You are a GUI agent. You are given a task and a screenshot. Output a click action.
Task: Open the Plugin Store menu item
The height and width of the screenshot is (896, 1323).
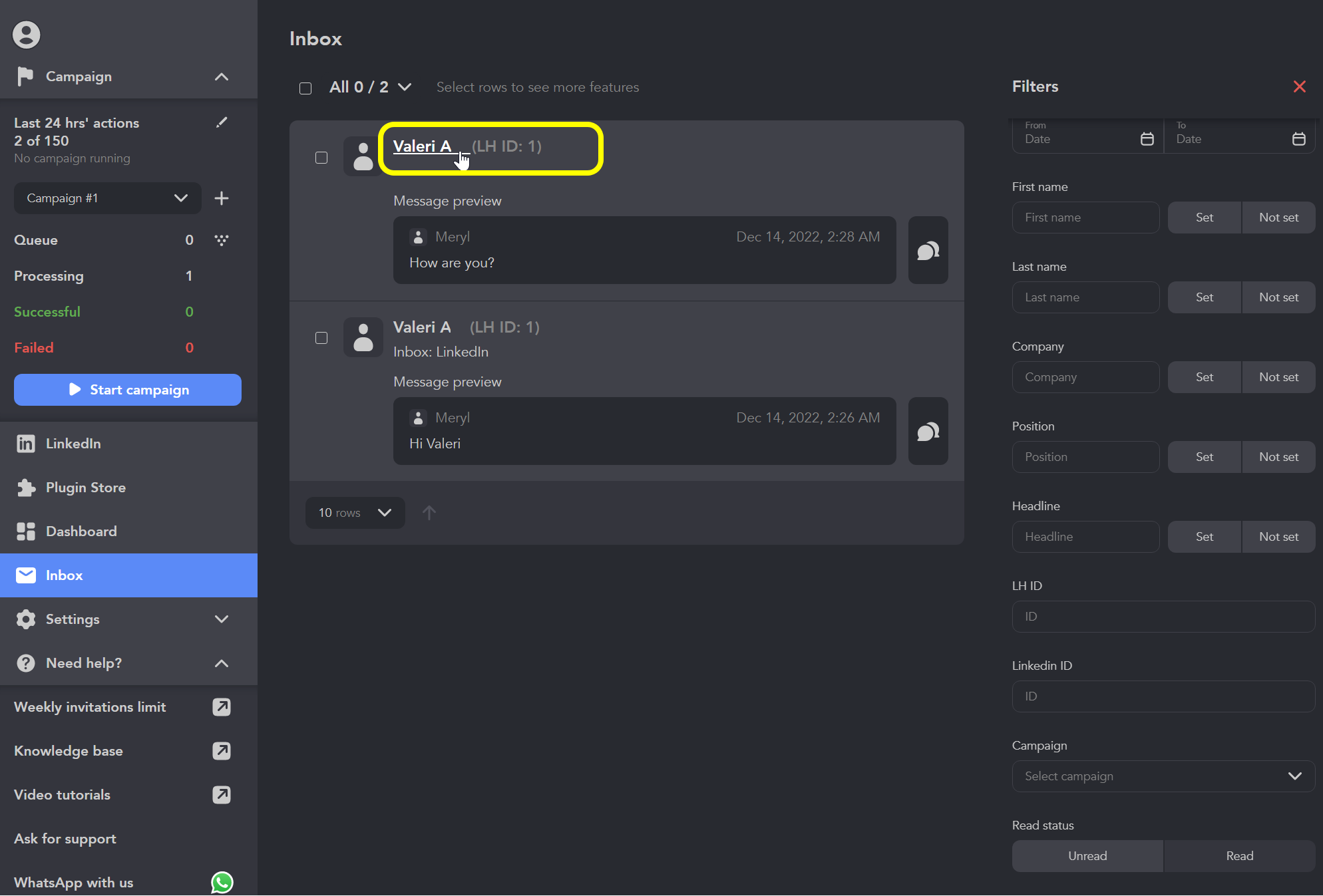point(128,488)
